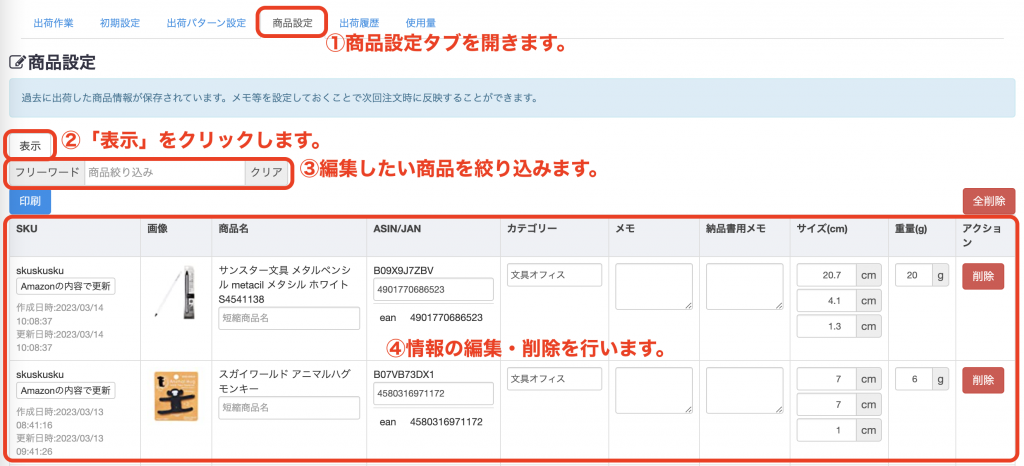This screenshot has height=466, width=1024.
Task: Click the 表示 button
Action: coord(30,146)
